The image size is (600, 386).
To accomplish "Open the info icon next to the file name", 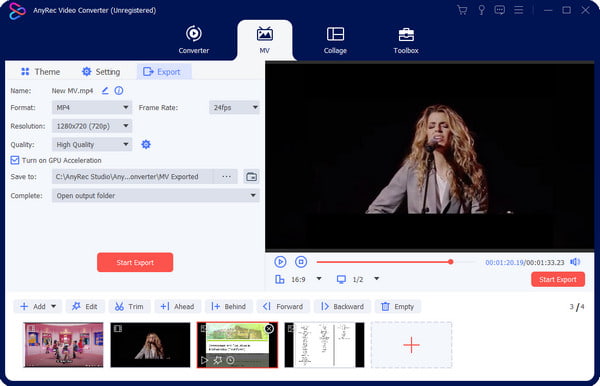I will [x=119, y=91].
